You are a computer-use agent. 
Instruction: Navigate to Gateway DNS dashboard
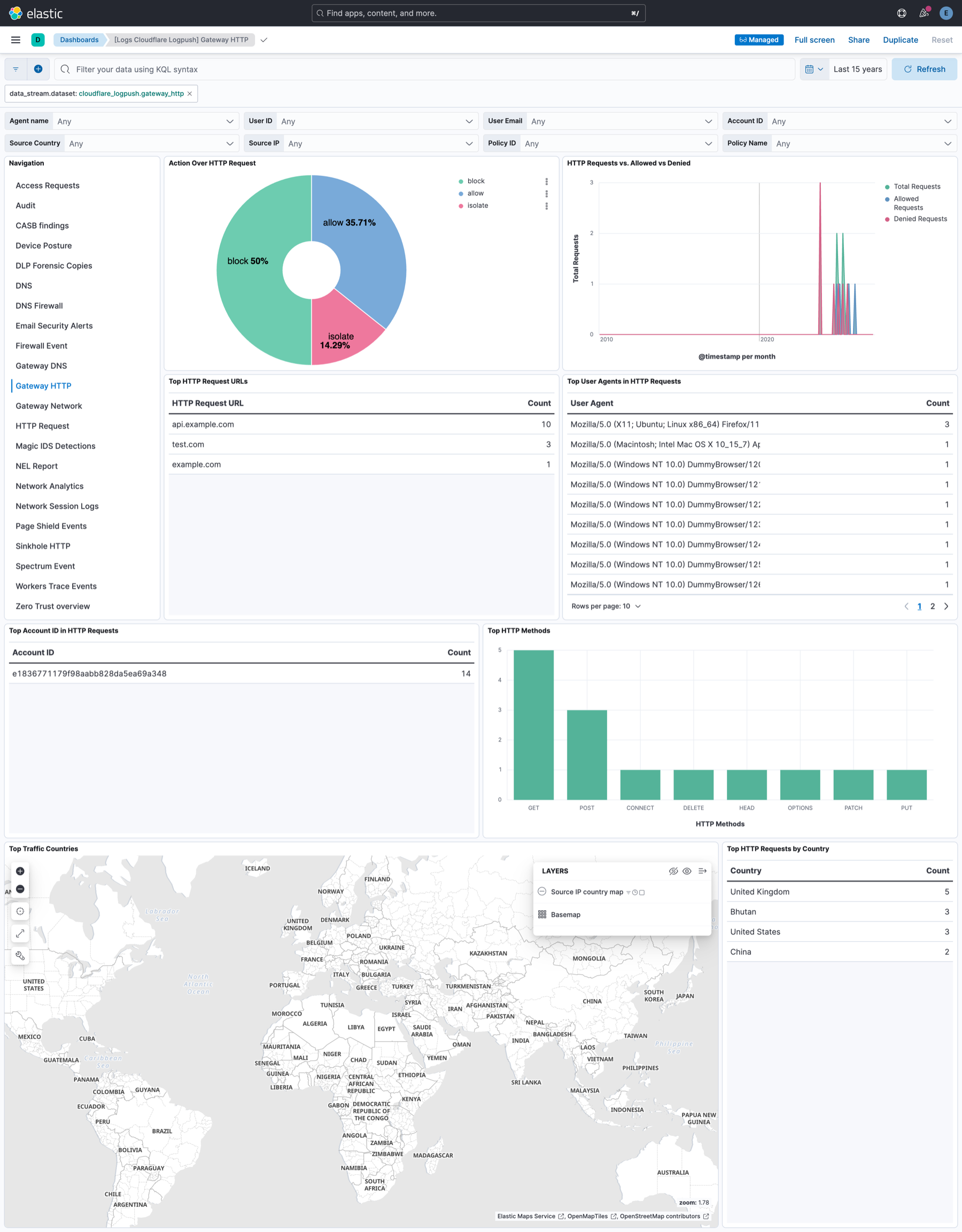[x=41, y=366]
